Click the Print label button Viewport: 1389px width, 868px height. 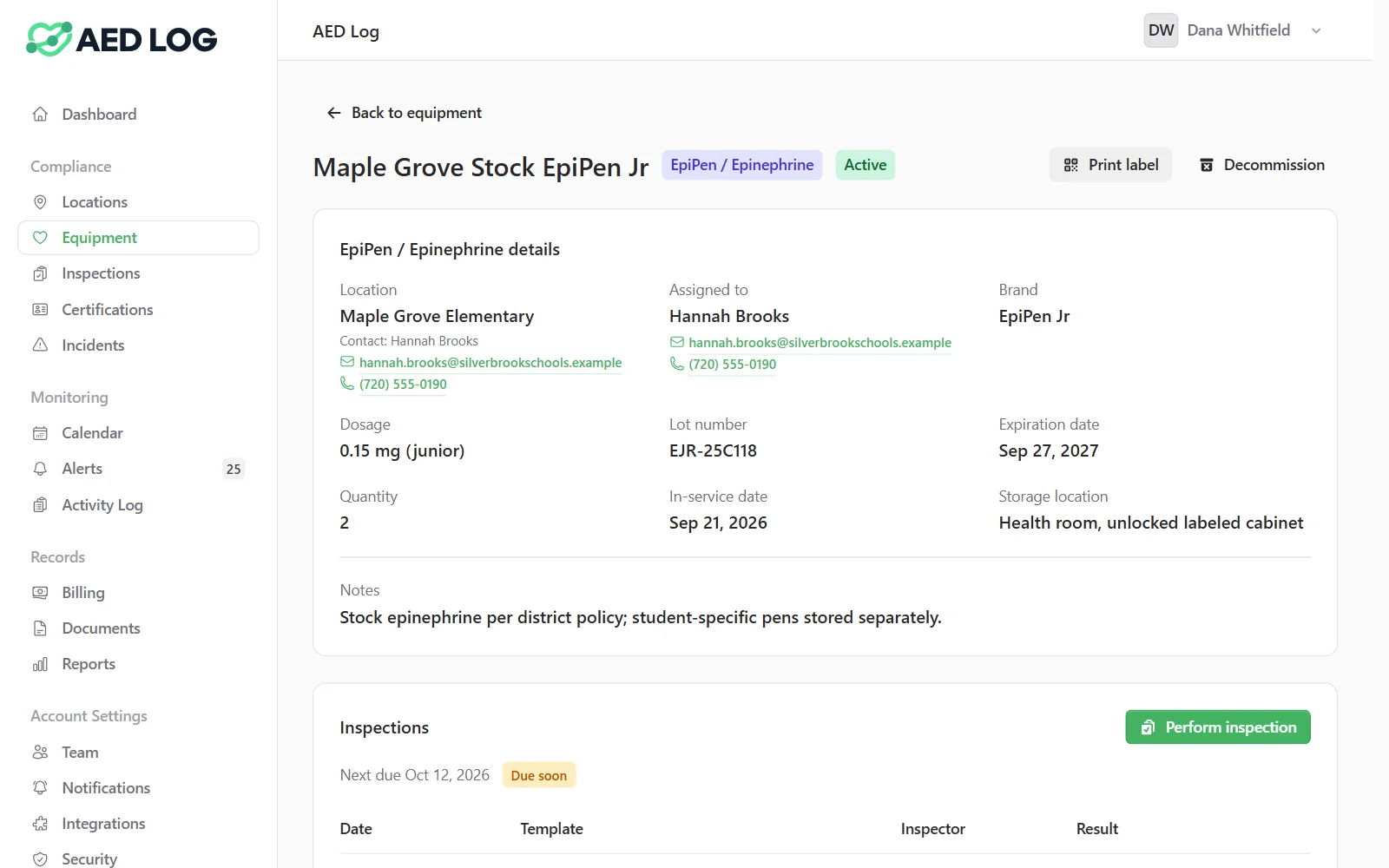1110,165
